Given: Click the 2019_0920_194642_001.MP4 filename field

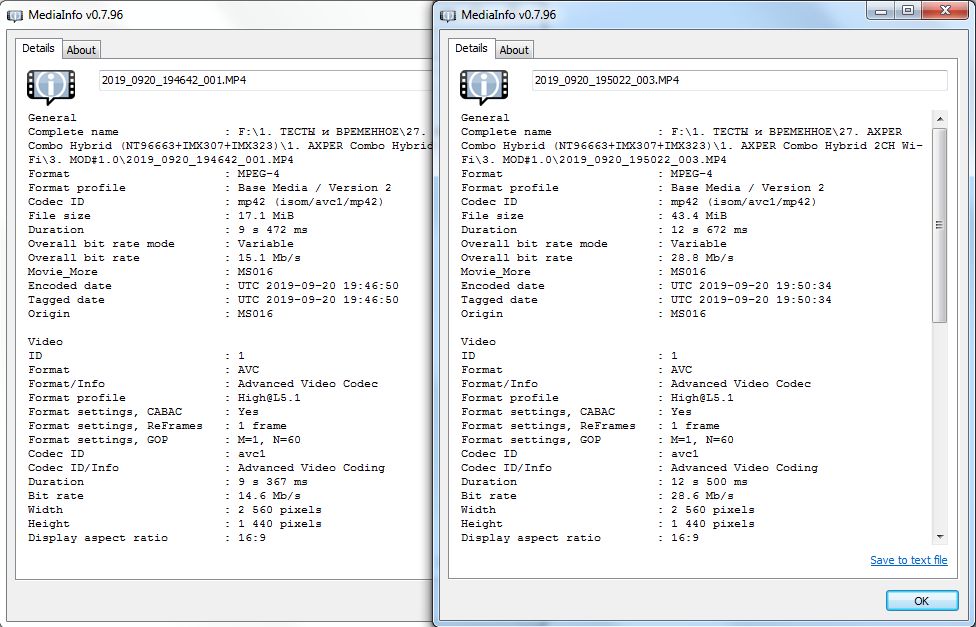Looking at the screenshot, I should [x=265, y=80].
